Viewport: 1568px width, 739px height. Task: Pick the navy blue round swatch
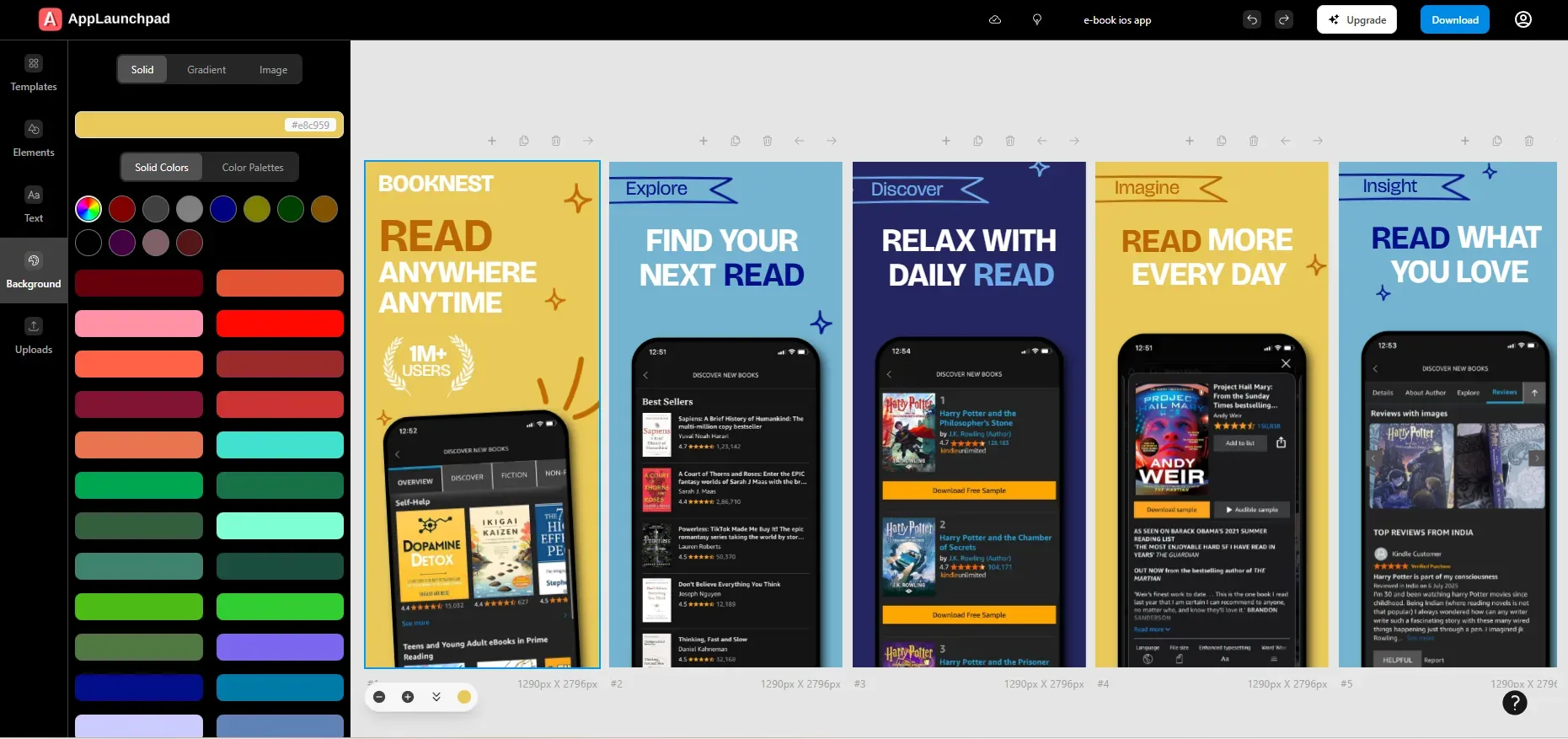coord(223,209)
